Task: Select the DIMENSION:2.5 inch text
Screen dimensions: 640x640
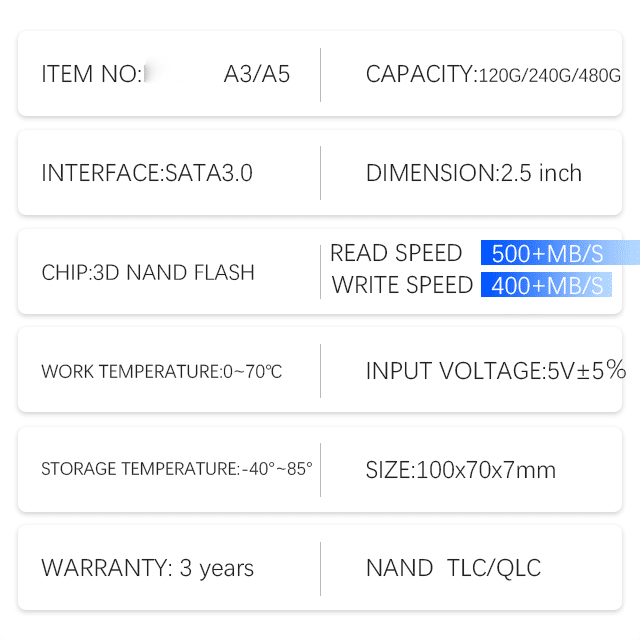Action: [x=474, y=173]
